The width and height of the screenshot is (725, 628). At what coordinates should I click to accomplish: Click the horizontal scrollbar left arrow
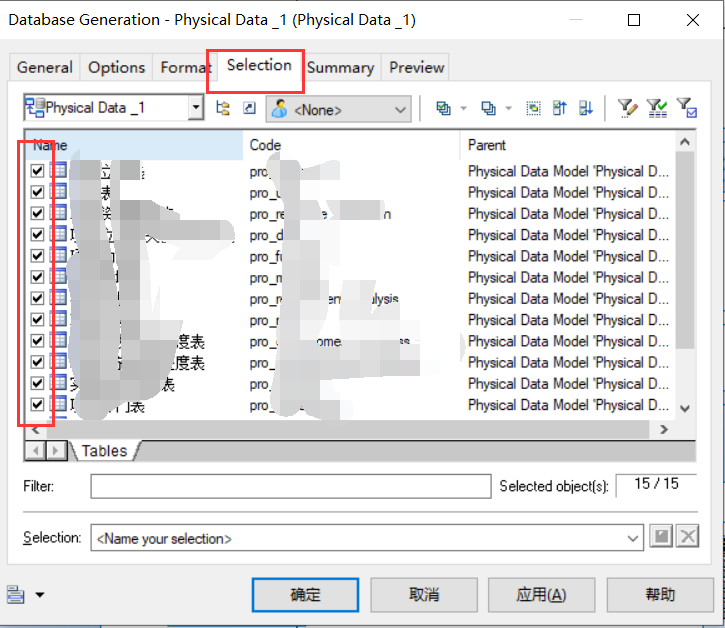pos(36,430)
